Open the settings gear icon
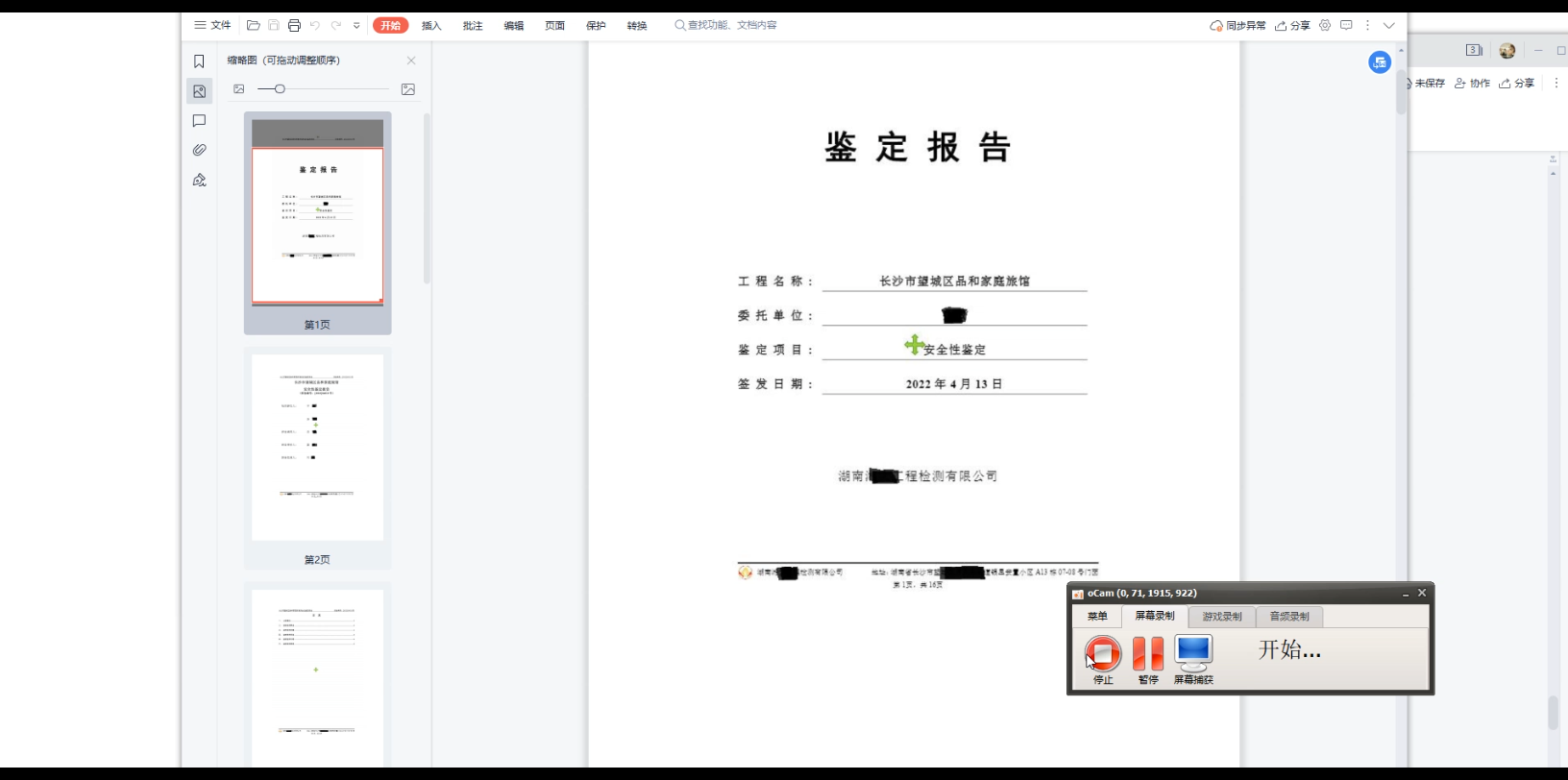 click(1325, 25)
